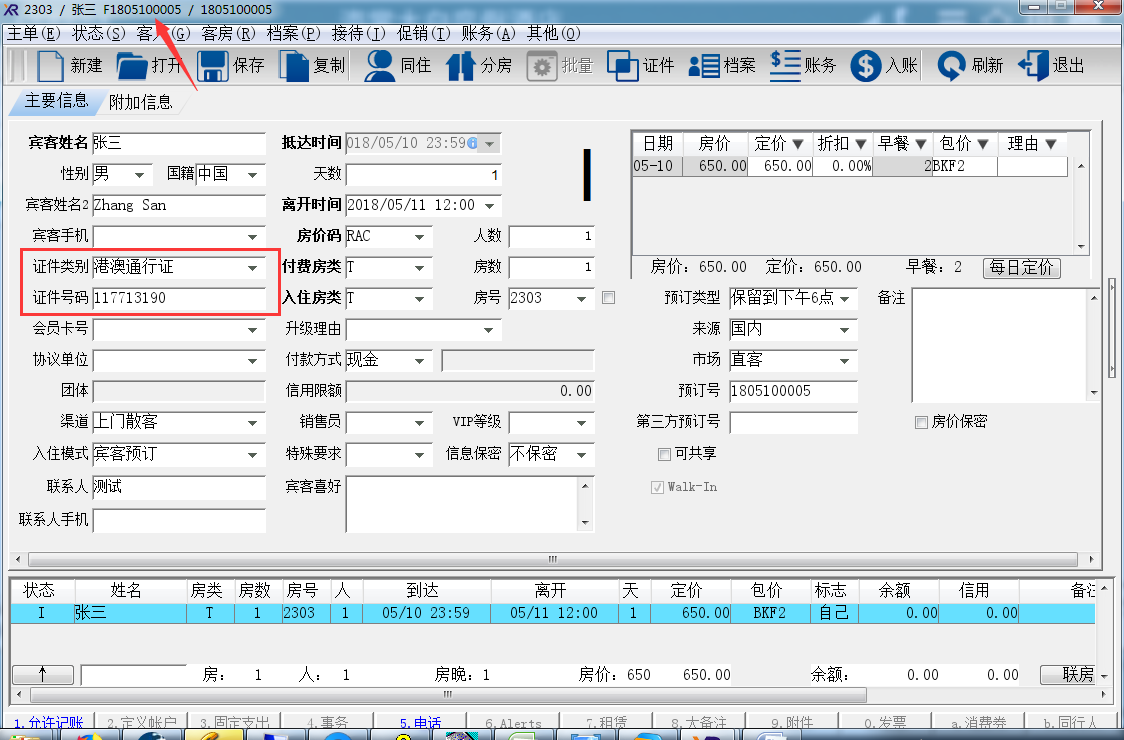Open guest profile via 档案 toolbar icon
Image resolution: width=1124 pixels, height=740 pixels.
pyautogui.click(x=703, y=66)
